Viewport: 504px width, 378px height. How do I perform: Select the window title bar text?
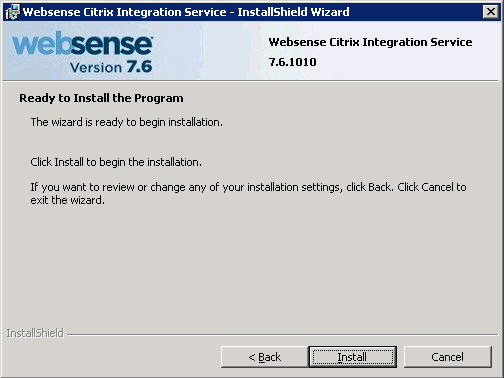click(186, 12)
